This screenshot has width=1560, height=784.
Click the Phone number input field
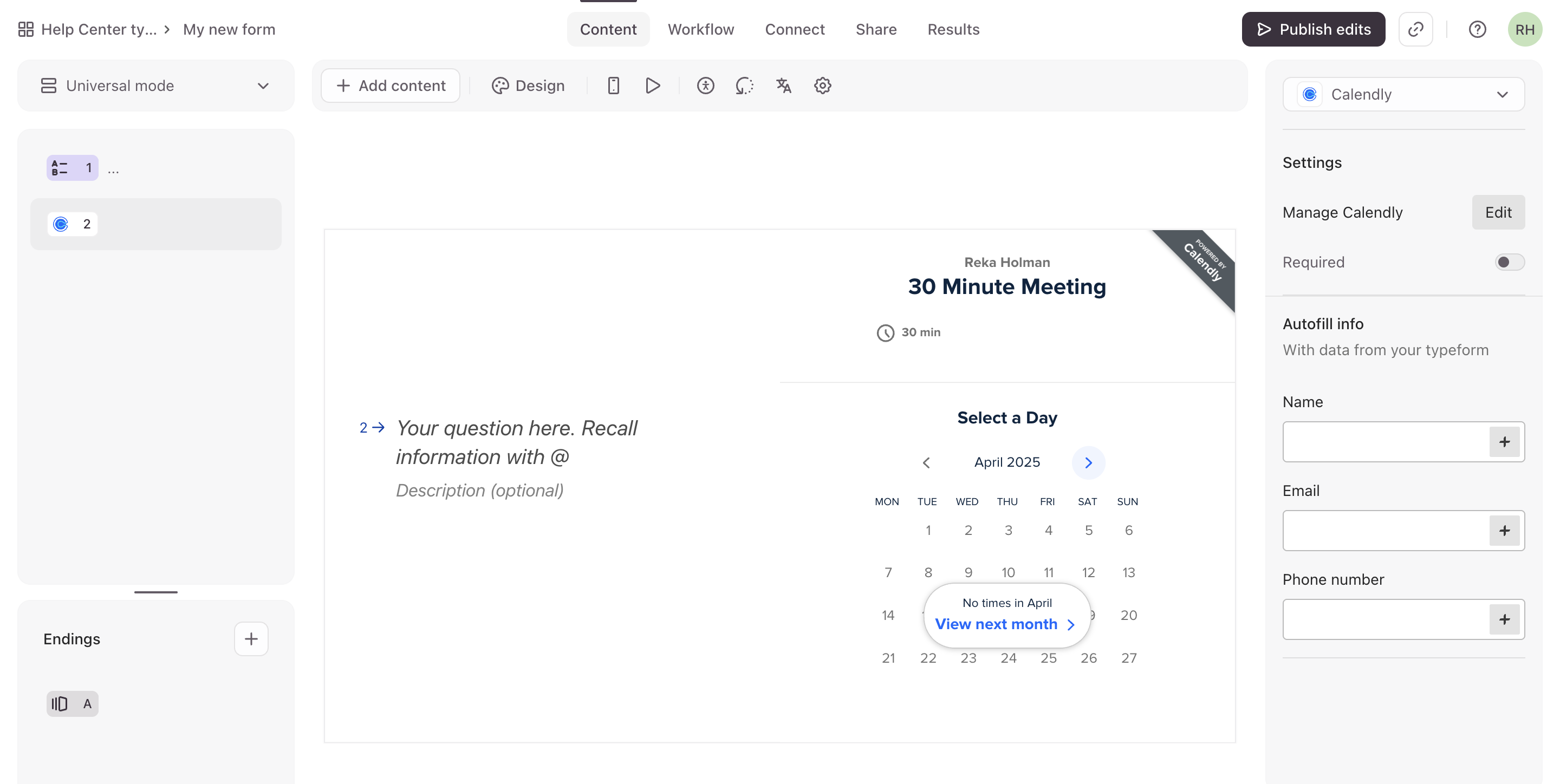1386,619
